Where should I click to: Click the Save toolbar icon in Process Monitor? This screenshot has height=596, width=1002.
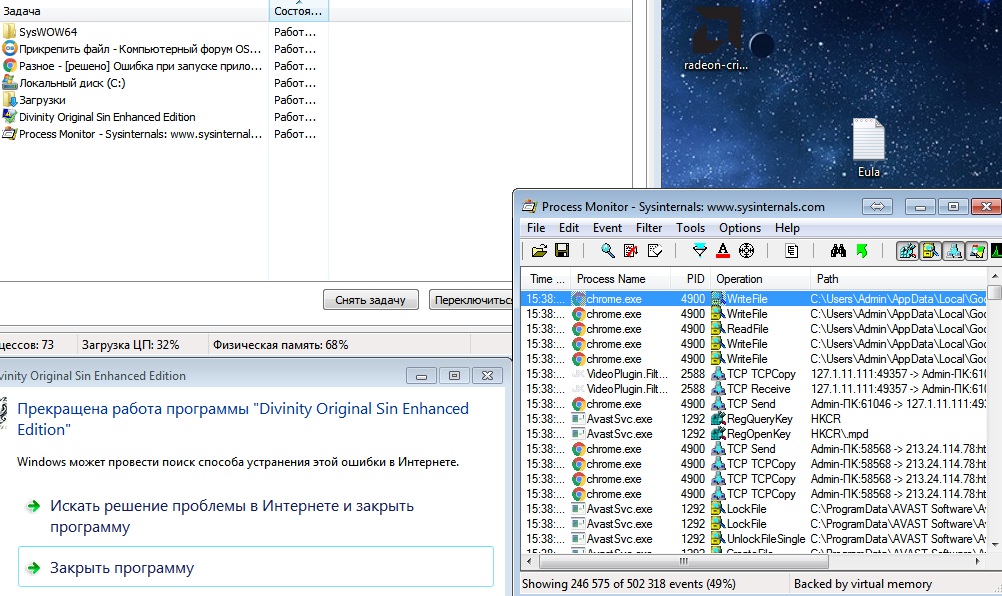click(x=561, y=250)
